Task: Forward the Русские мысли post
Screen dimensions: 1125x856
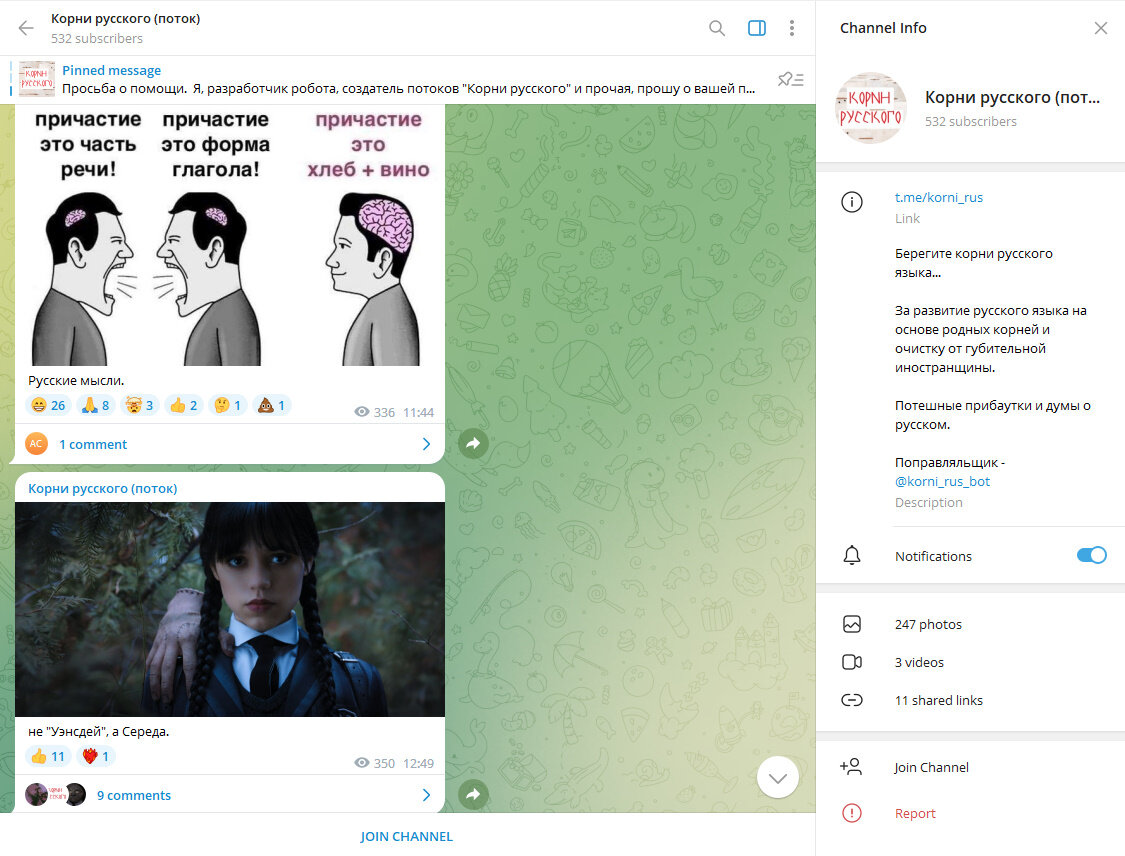Action: [473, 443]
